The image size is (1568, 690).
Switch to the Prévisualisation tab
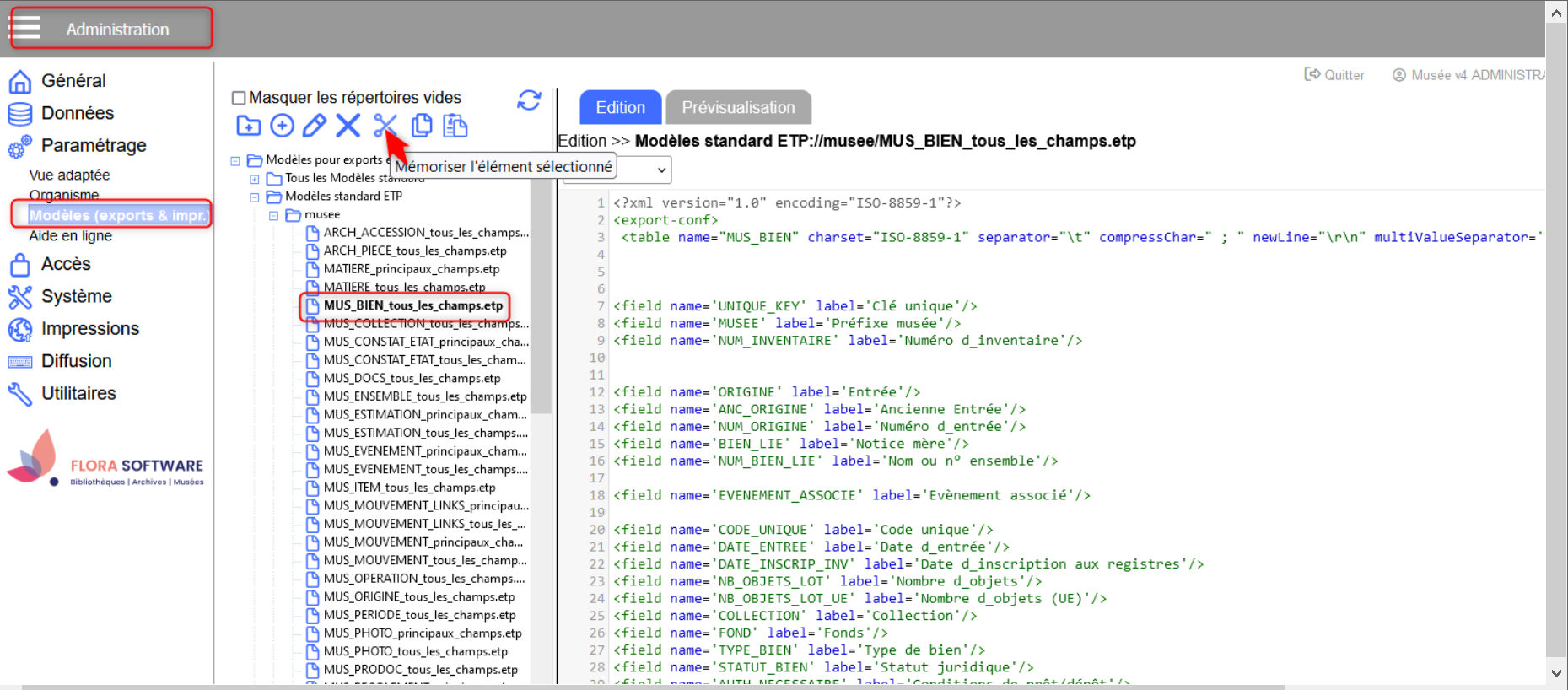(738, 108)
